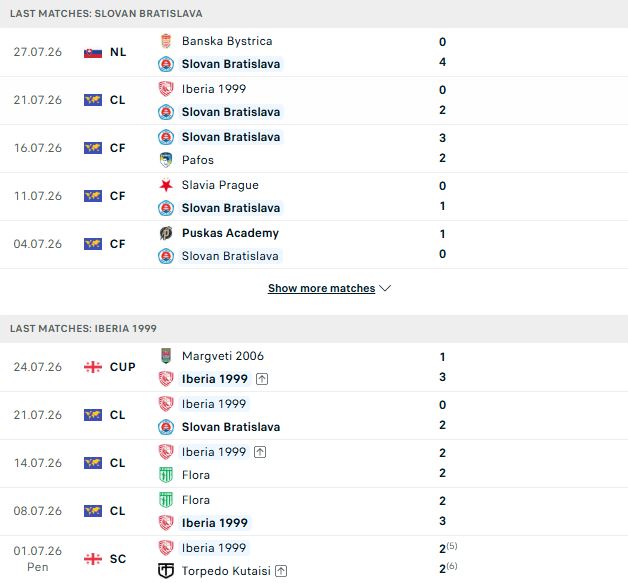Click the Slavia Prague red star logo
Image resolution: width=628 pixels, height=583 pixels.
pyautogui.click(x=166, y=185)
